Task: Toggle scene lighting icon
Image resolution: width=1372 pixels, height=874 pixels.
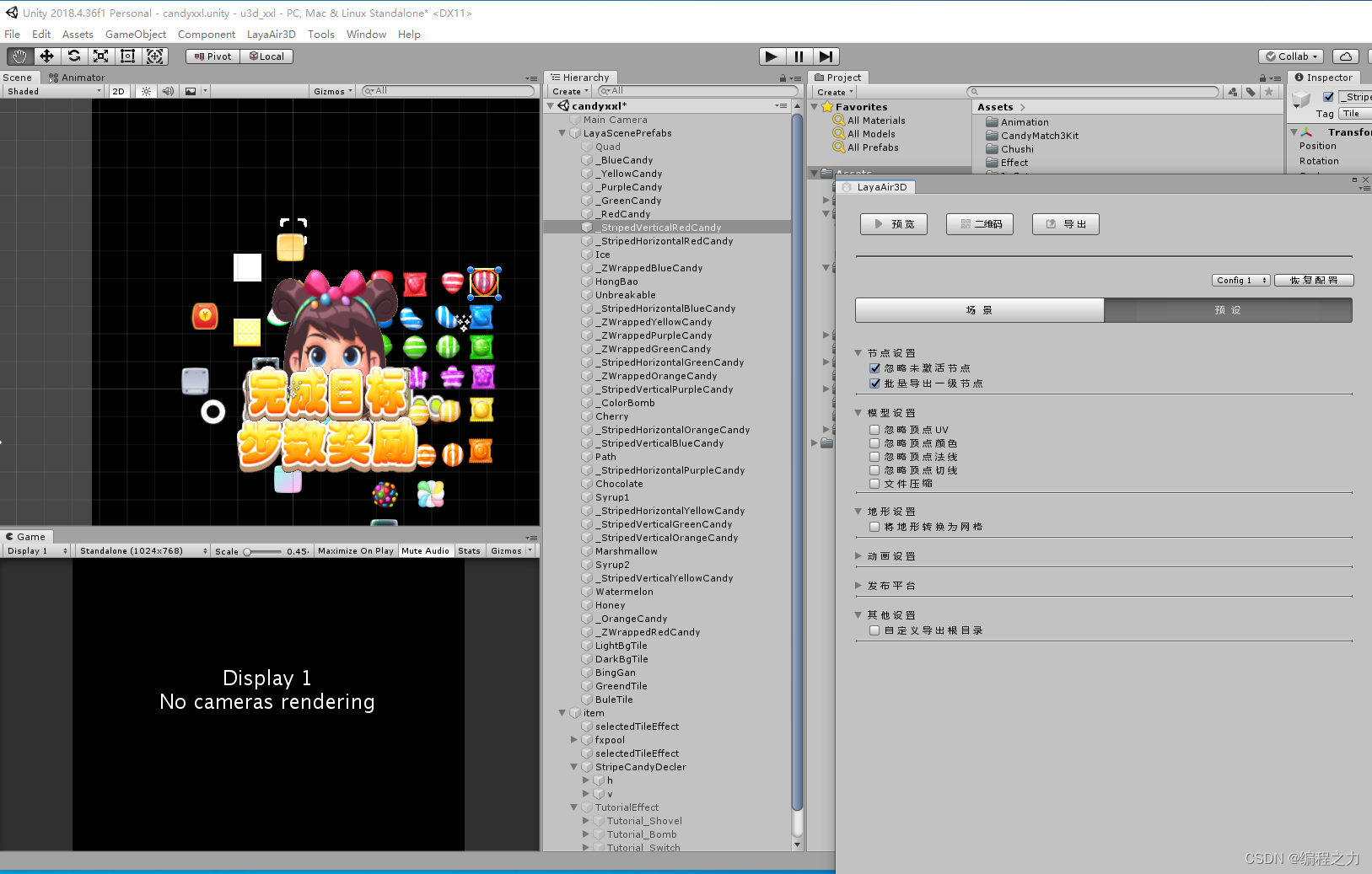Action: pyautogui.click(x=146, y=91)
